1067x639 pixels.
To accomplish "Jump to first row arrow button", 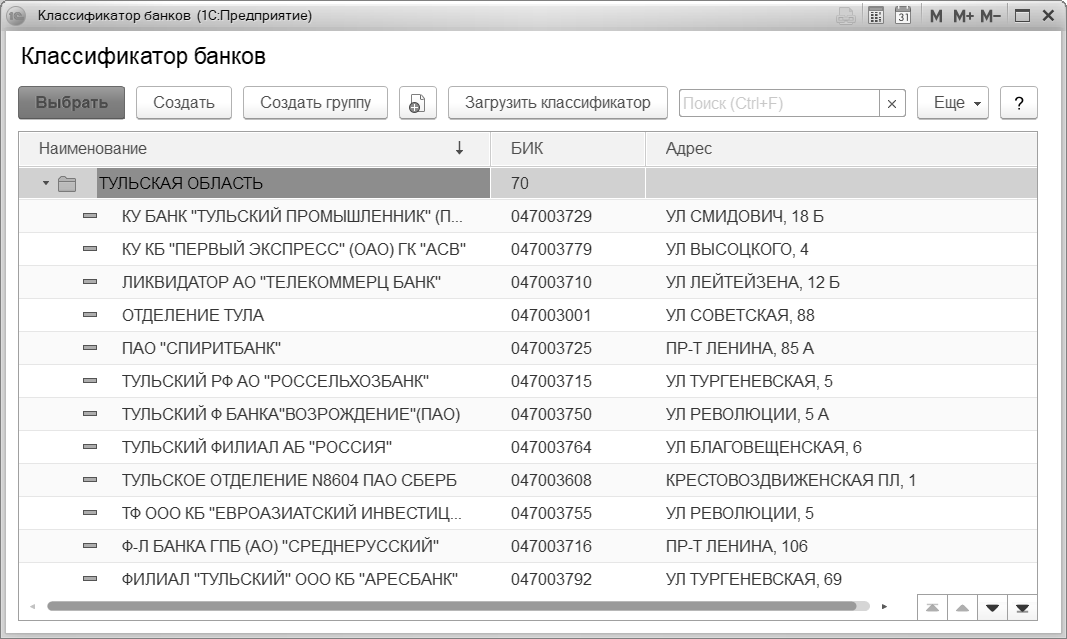I will [932, 608].
